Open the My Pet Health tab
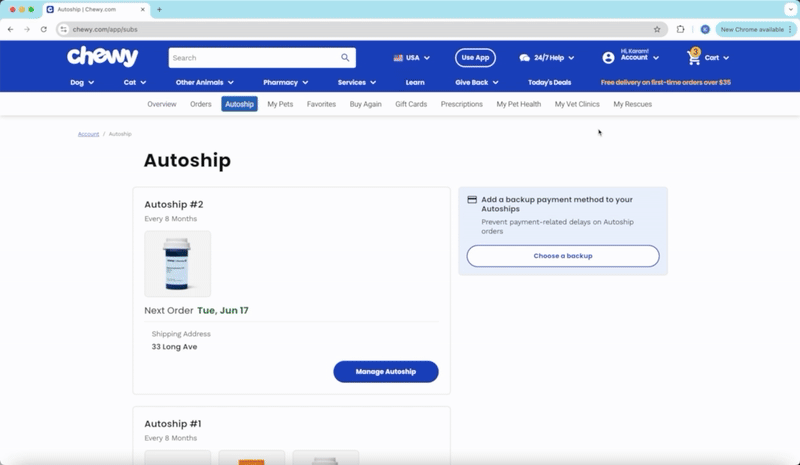 [518, 104]
